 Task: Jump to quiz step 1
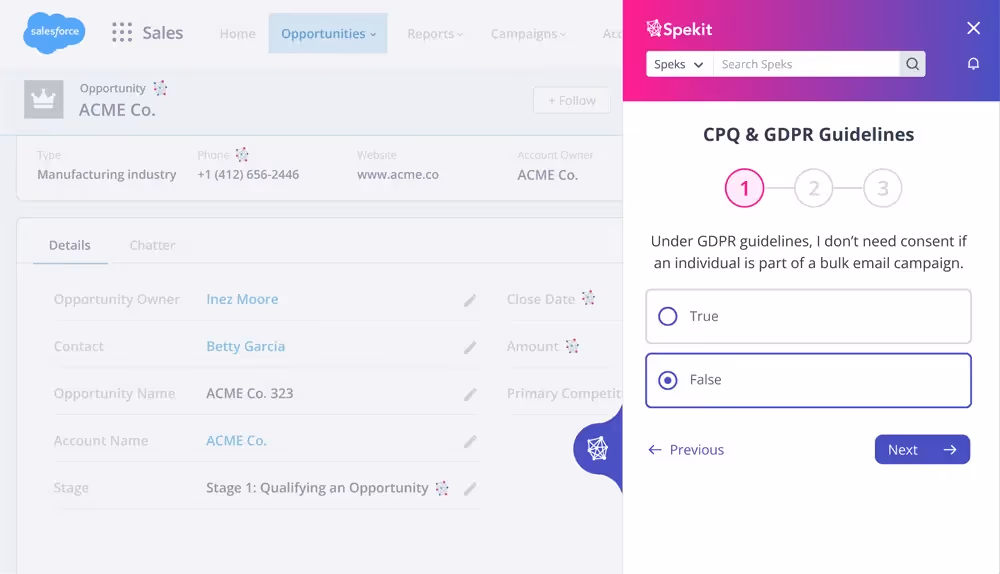(744, 188)
